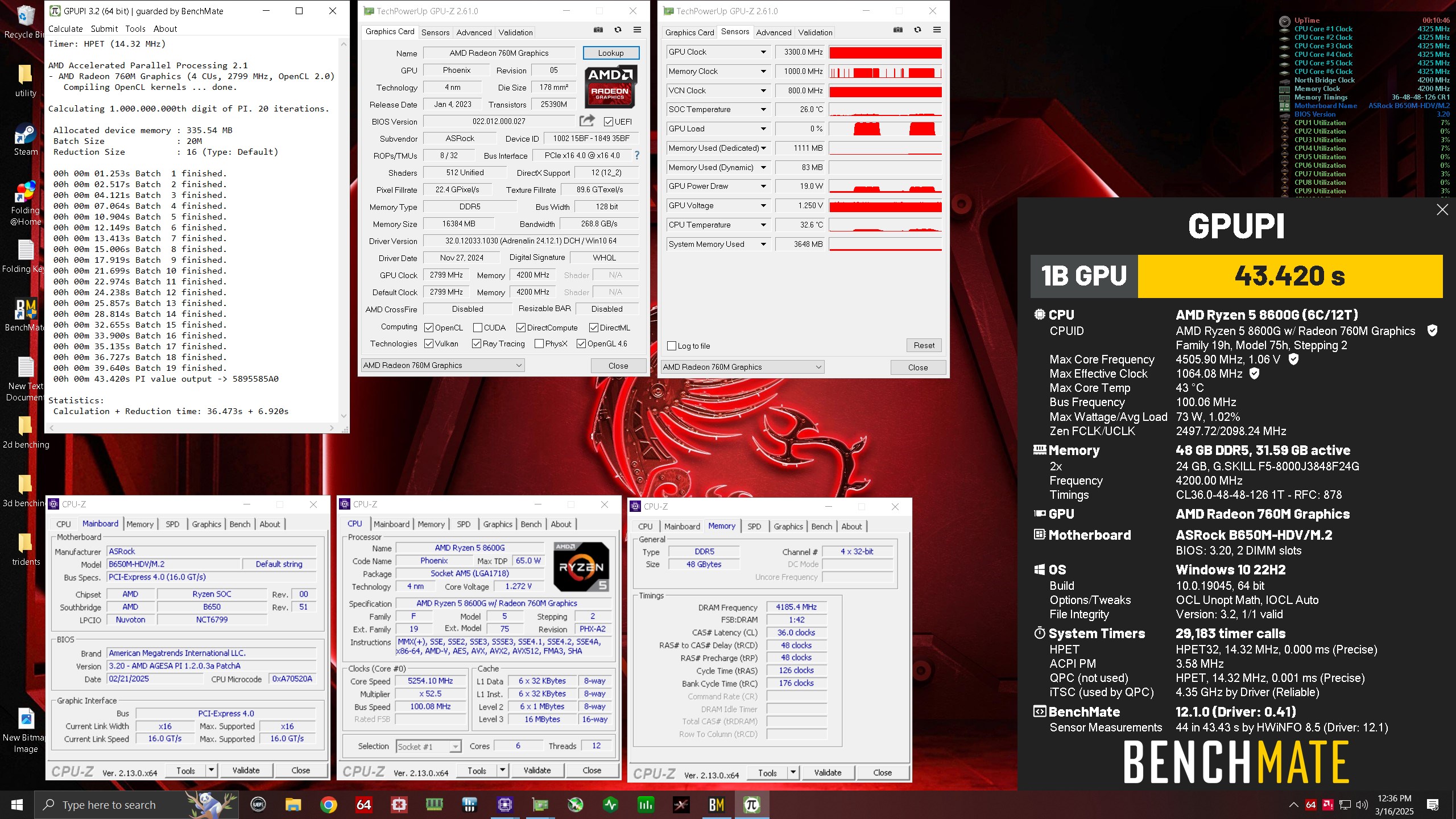Click Close button in CPU-Z Memory window
Viewport: 1456px width, 819px height.
tap(882, 772)
